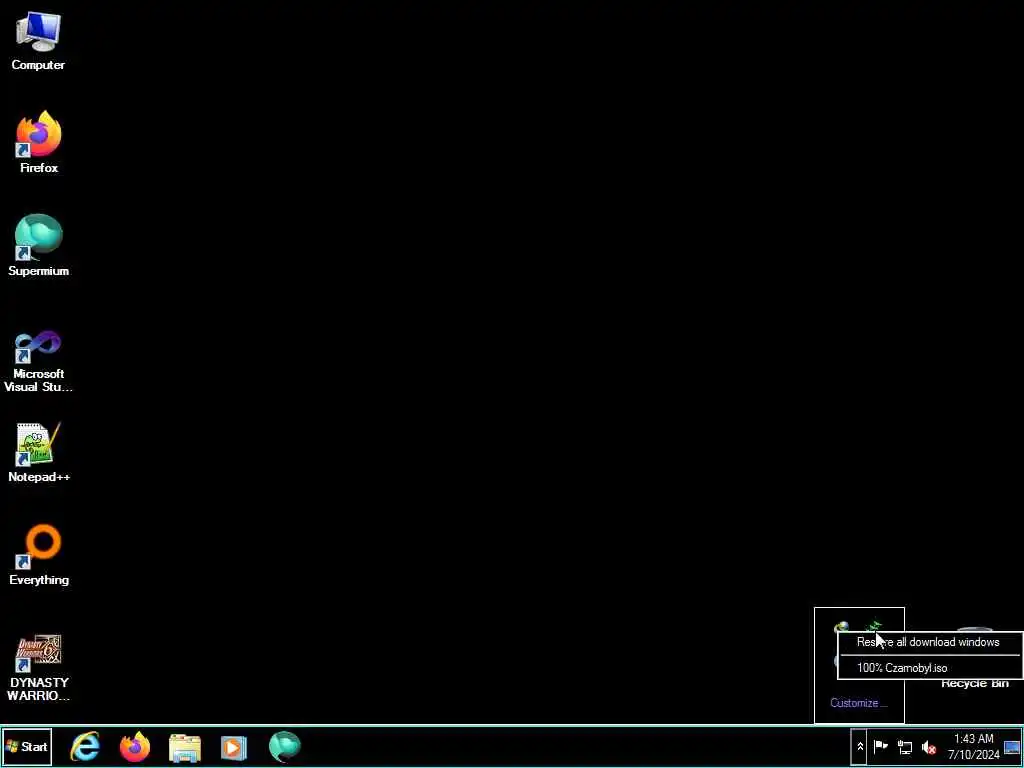
Task: Launch Firefox from the taskbar
Action: click(x=135, y=746)
